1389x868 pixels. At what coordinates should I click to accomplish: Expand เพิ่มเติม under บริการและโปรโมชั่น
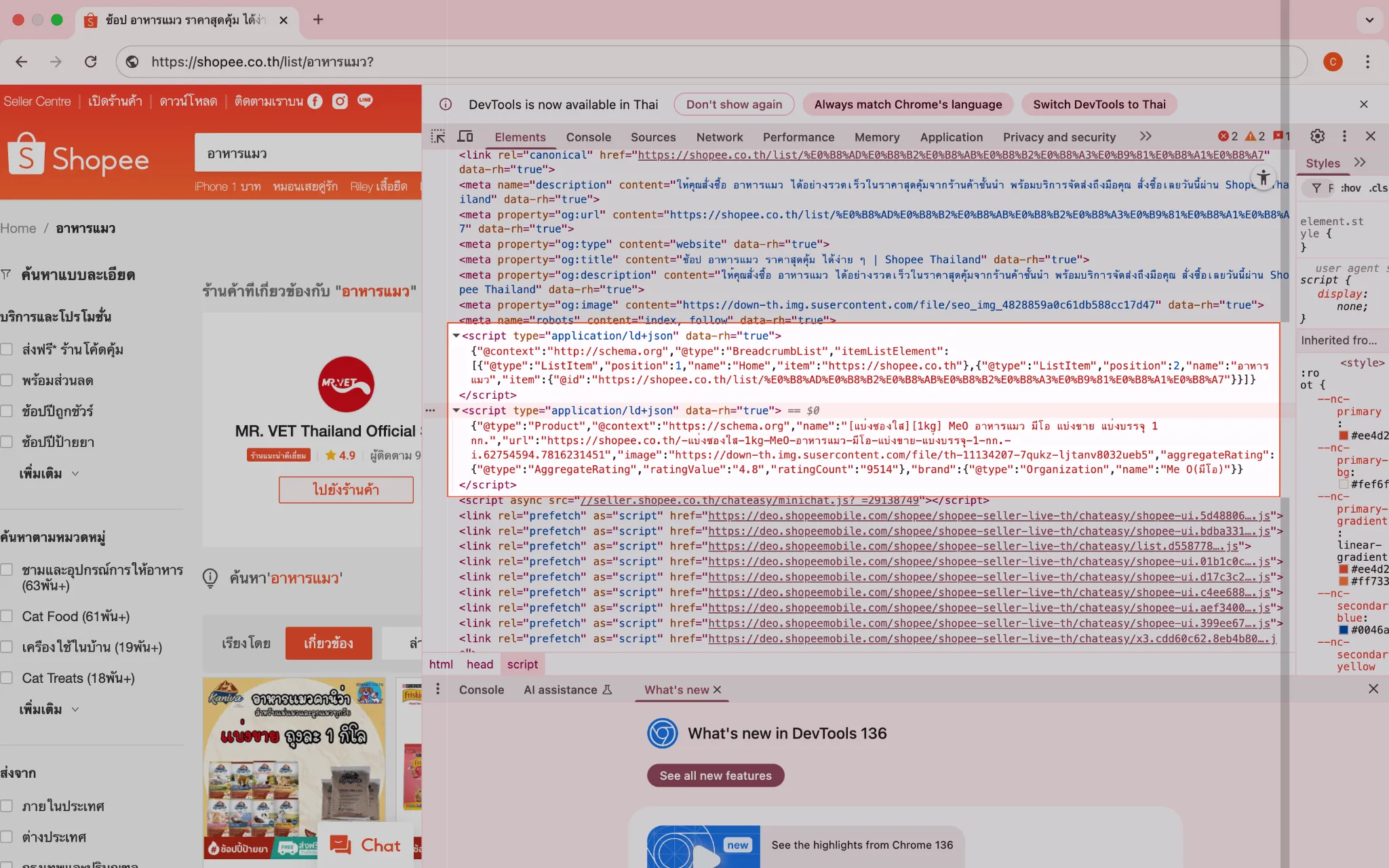(x=49, y=473)
